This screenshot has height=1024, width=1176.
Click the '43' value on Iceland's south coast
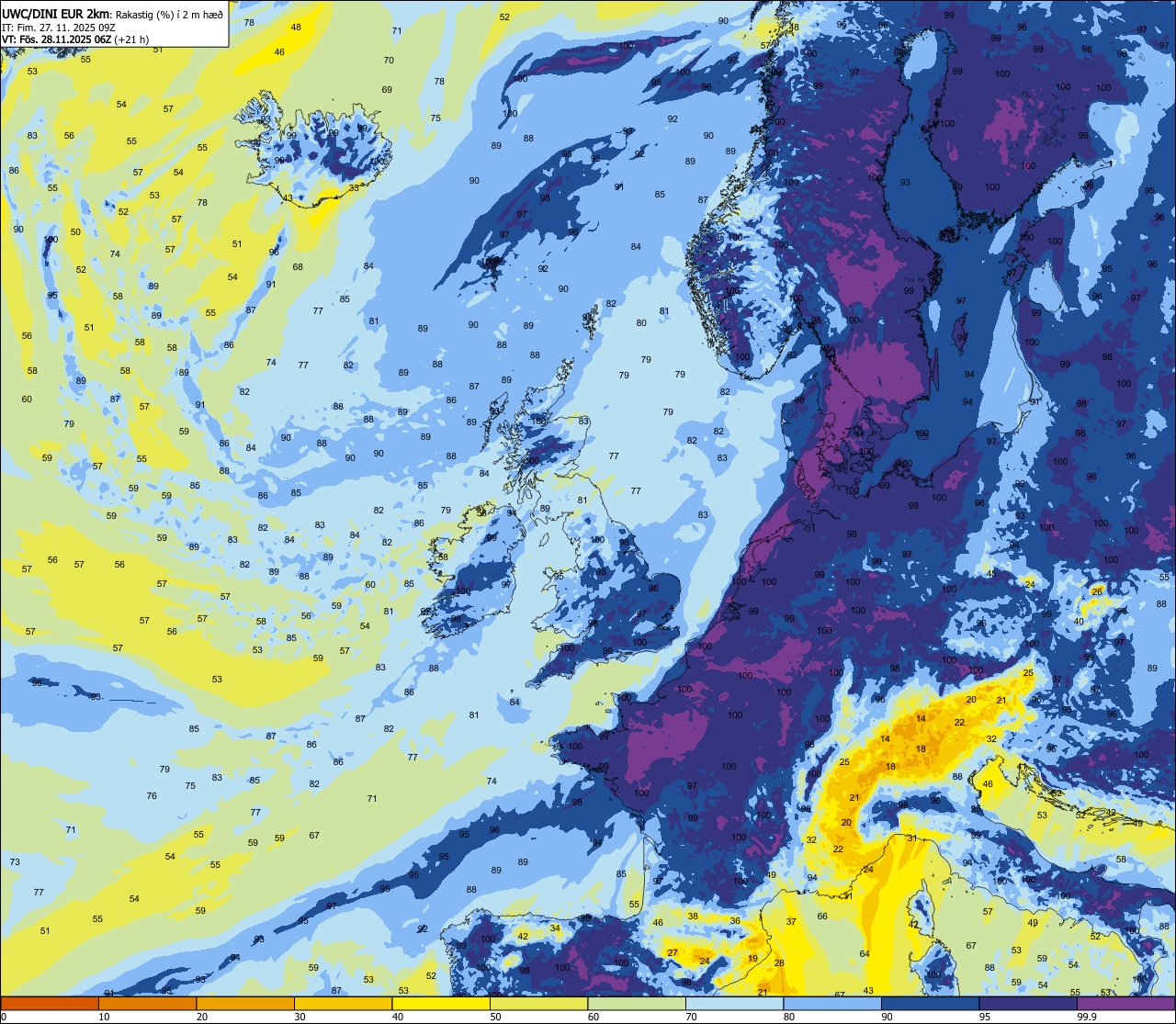[x=288, y=198]
